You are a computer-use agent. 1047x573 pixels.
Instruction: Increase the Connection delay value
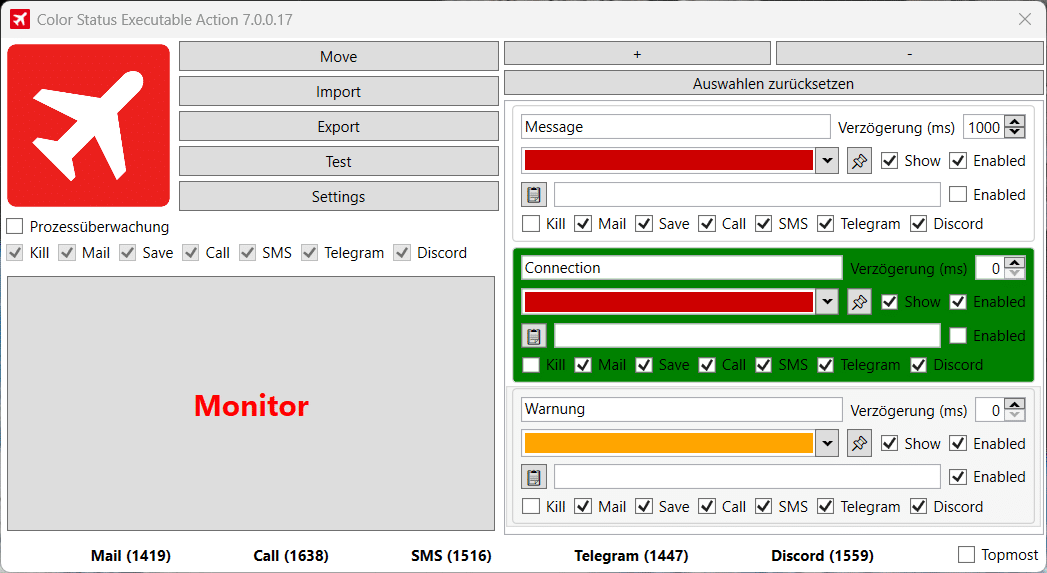pyautogui.click(x=1015, y=262)
